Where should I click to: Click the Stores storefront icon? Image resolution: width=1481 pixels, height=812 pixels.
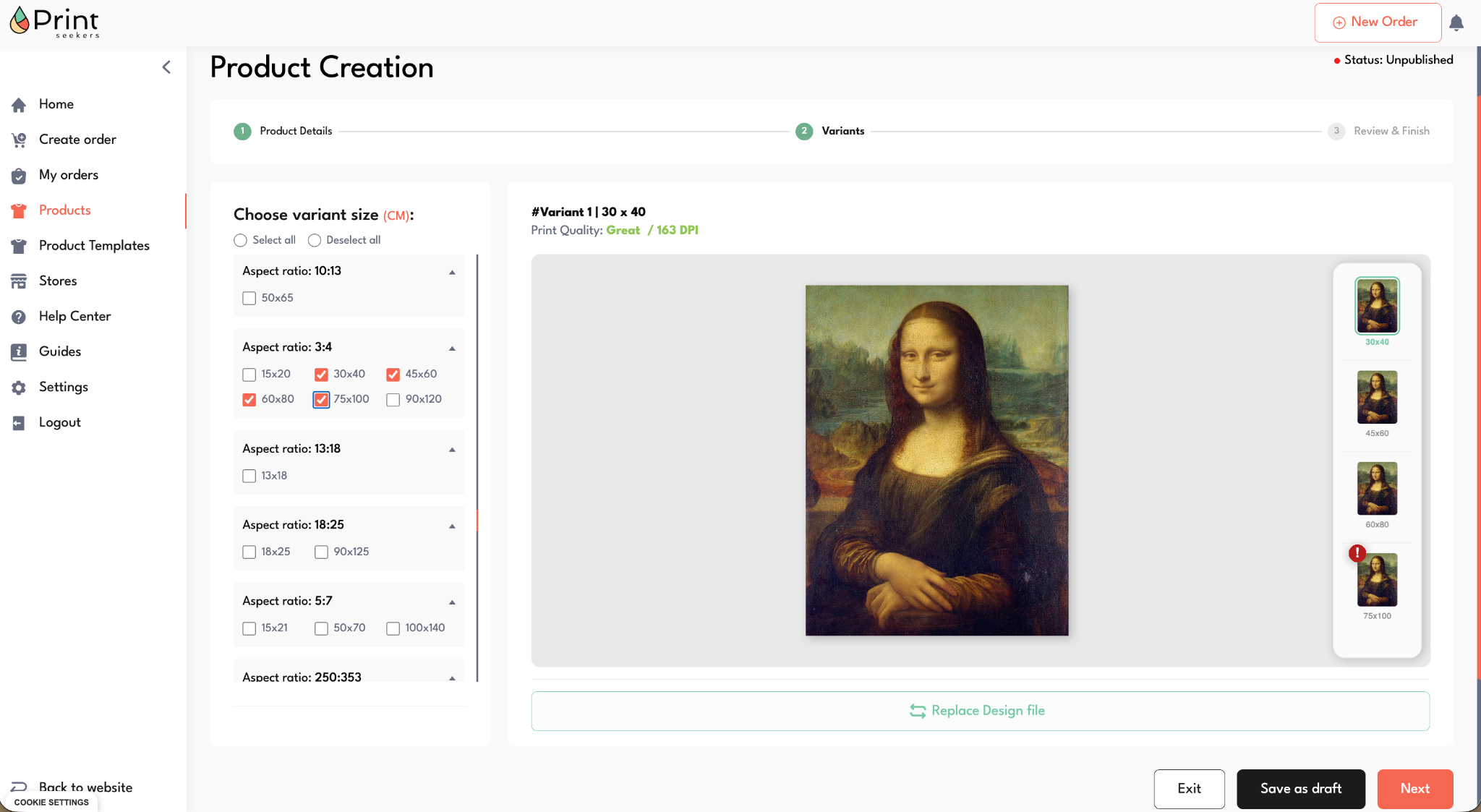[19, 281]
